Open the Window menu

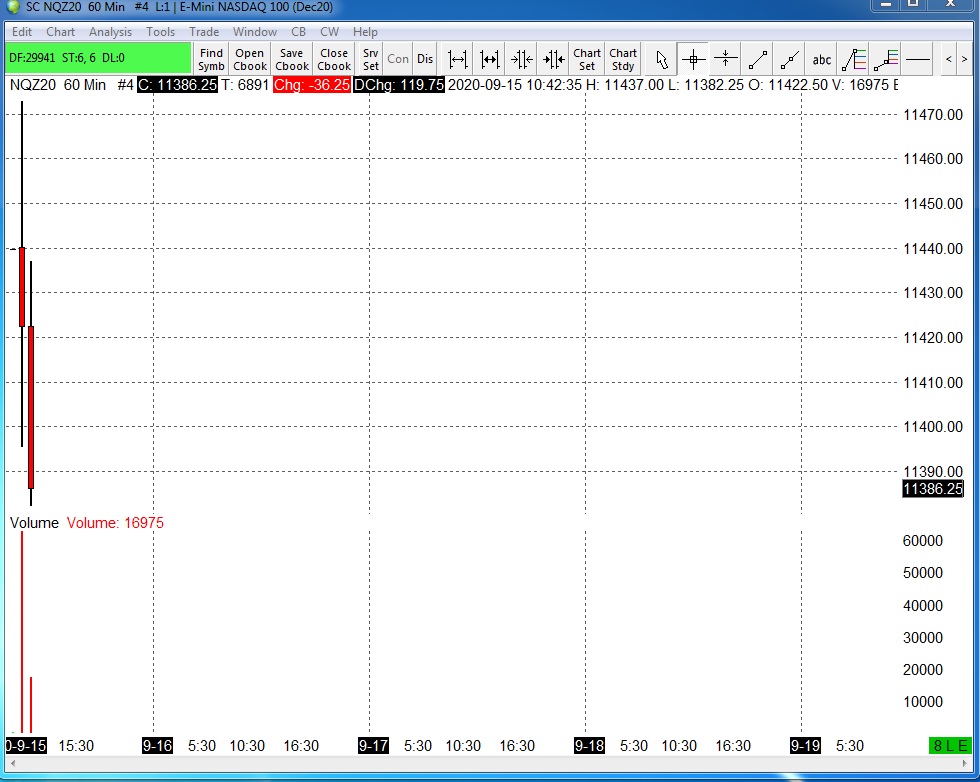pyautogui.click(x=255, y=32)
